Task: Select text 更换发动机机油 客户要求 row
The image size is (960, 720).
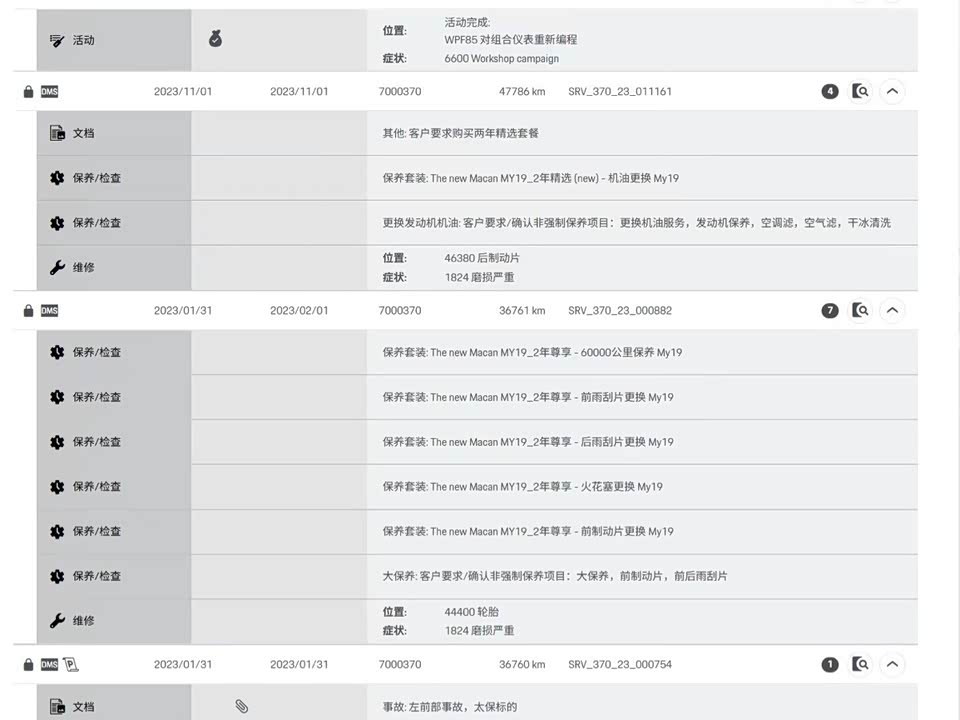Action: [636, 223]
